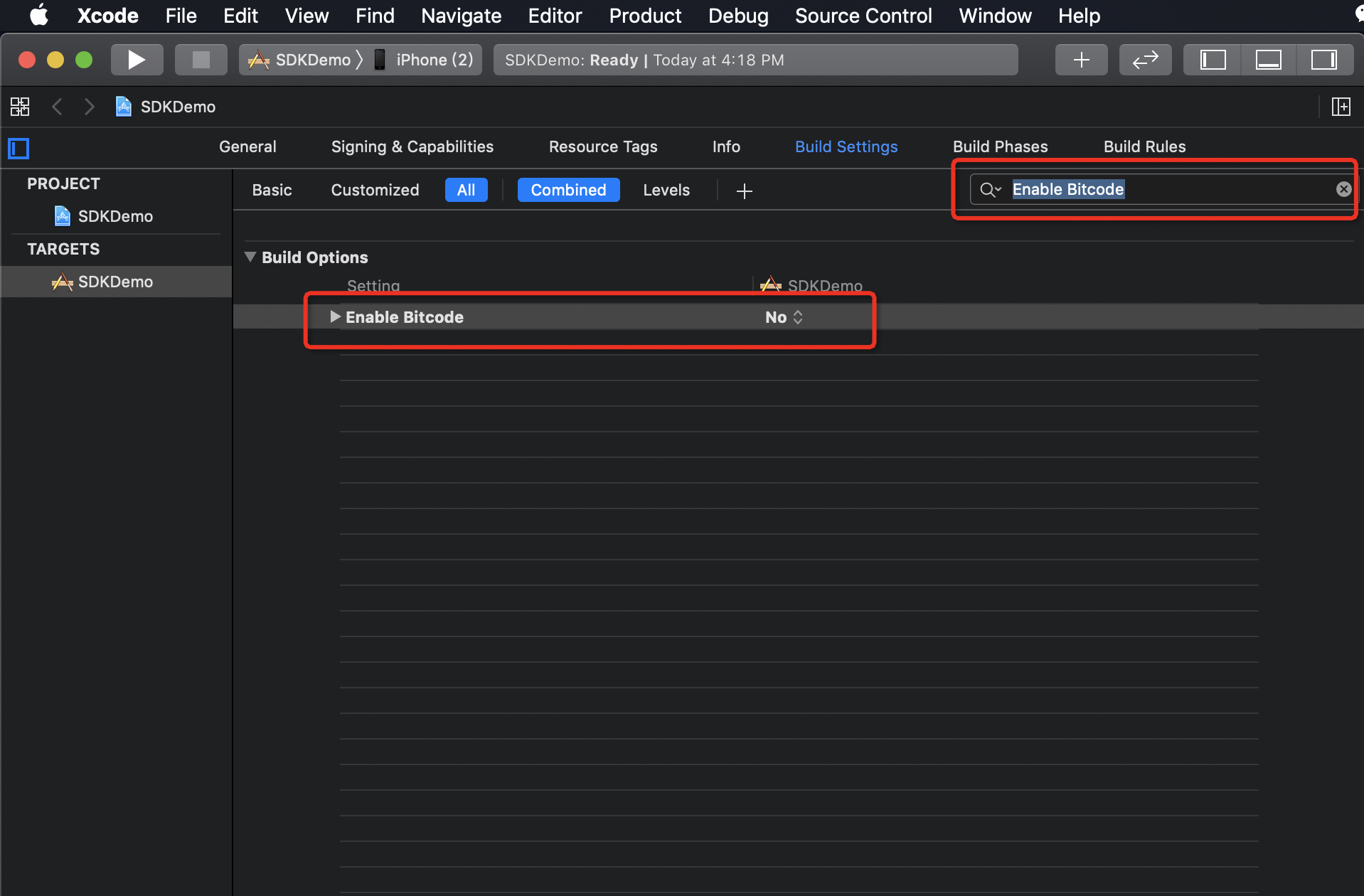Choose iPhone (2) run destination
The width and height of the screenshot is (1364, 896).
[x=424, y=60]
